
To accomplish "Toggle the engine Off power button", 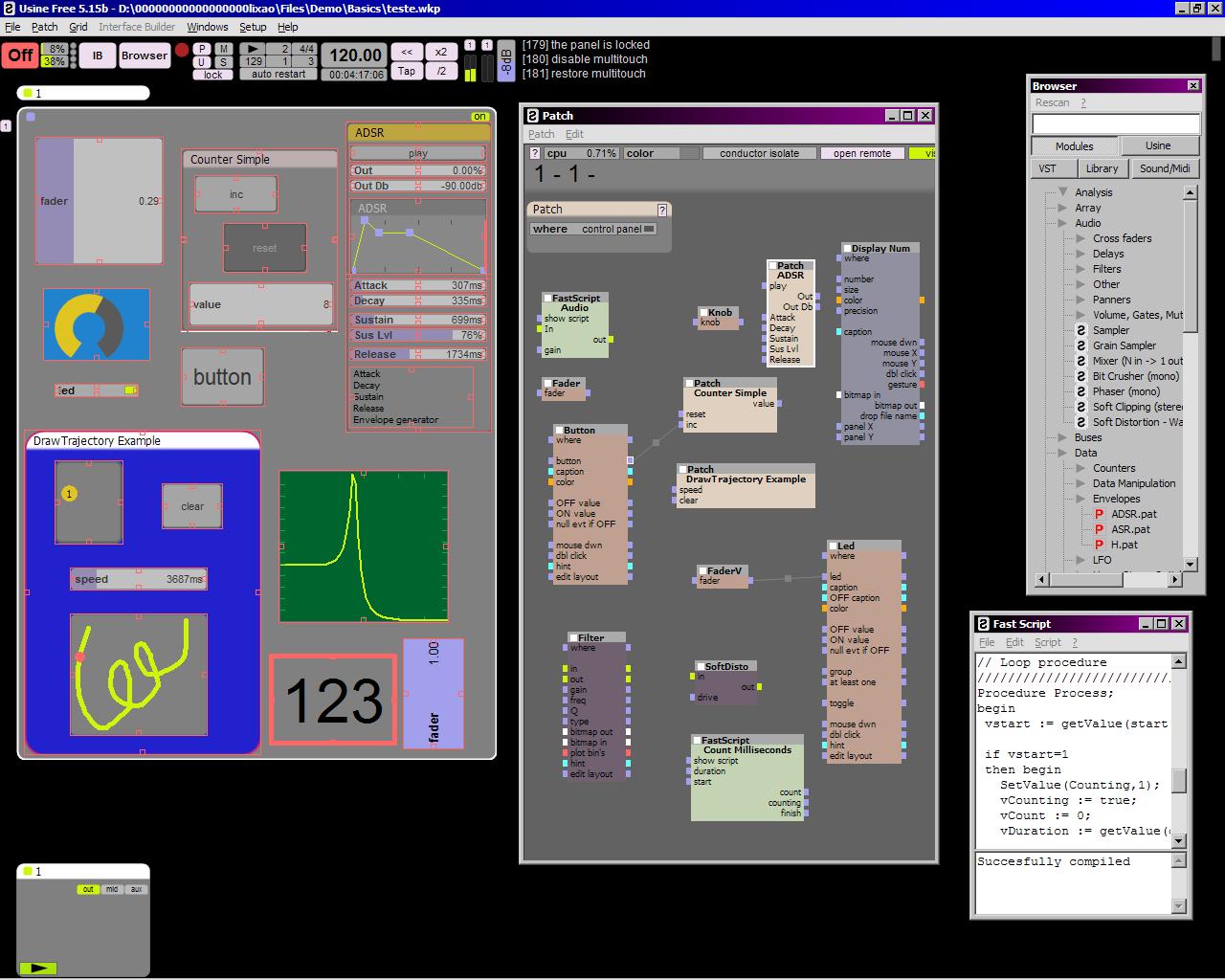I will point(21,56).
